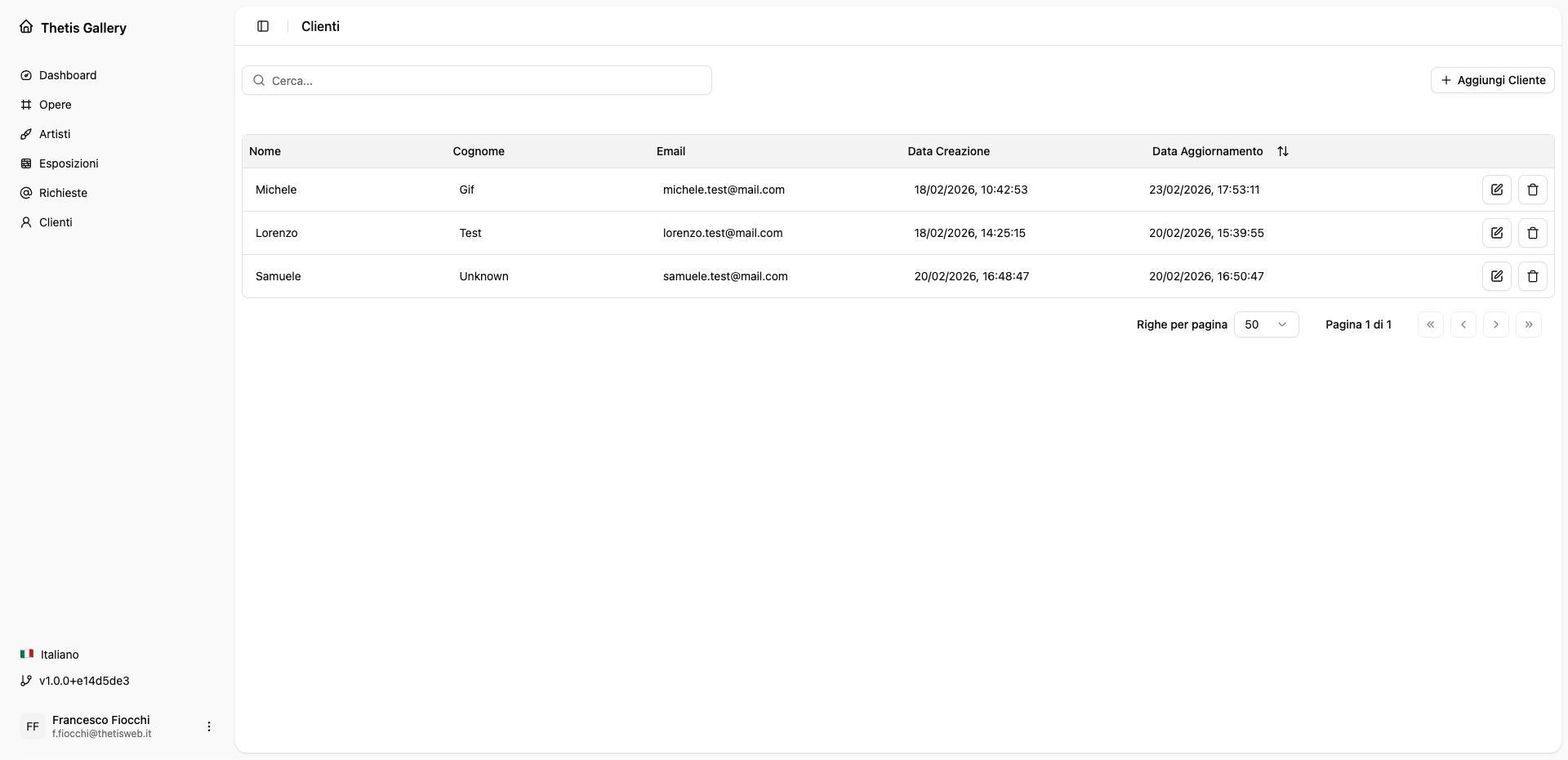Delete Michele Gif's client record

pos(1532,190)
